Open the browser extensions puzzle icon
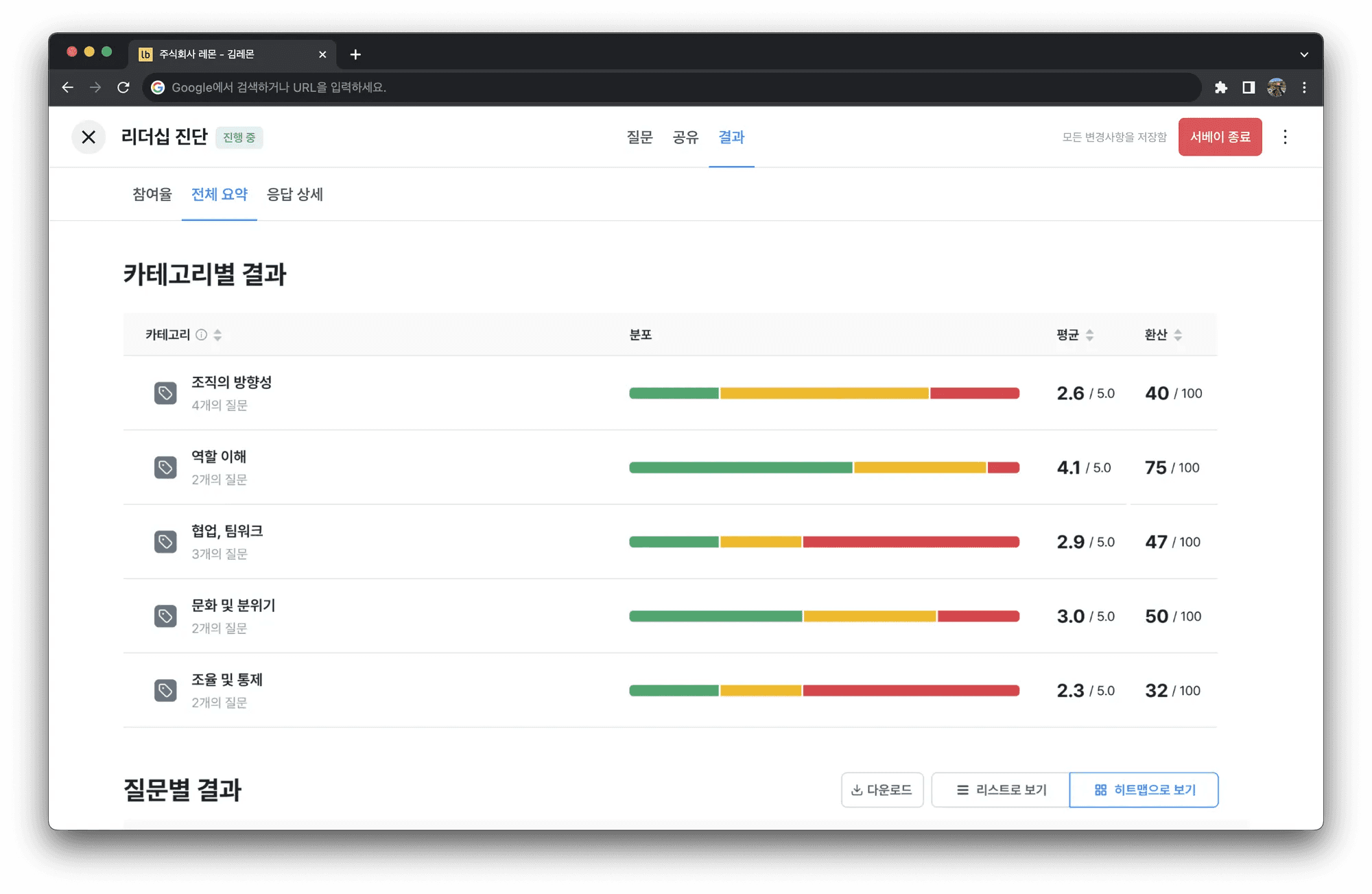The image size is (1372, 894). coord(1220,87)
